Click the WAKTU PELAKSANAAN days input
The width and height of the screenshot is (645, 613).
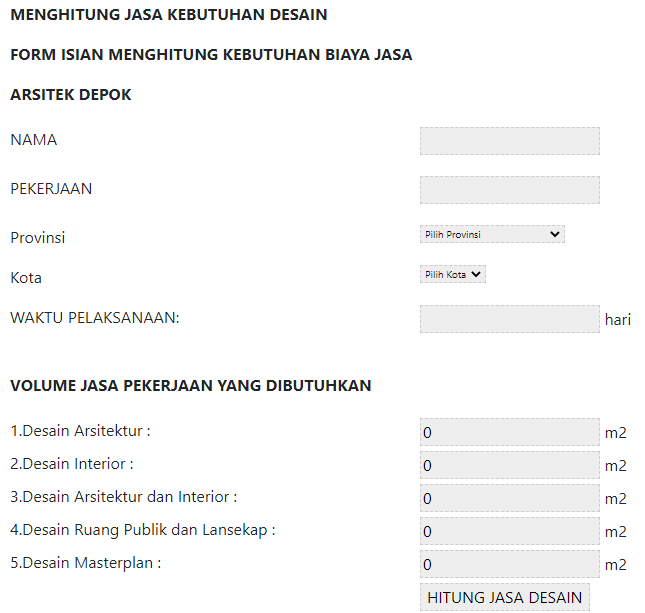[x=509, y=319]
